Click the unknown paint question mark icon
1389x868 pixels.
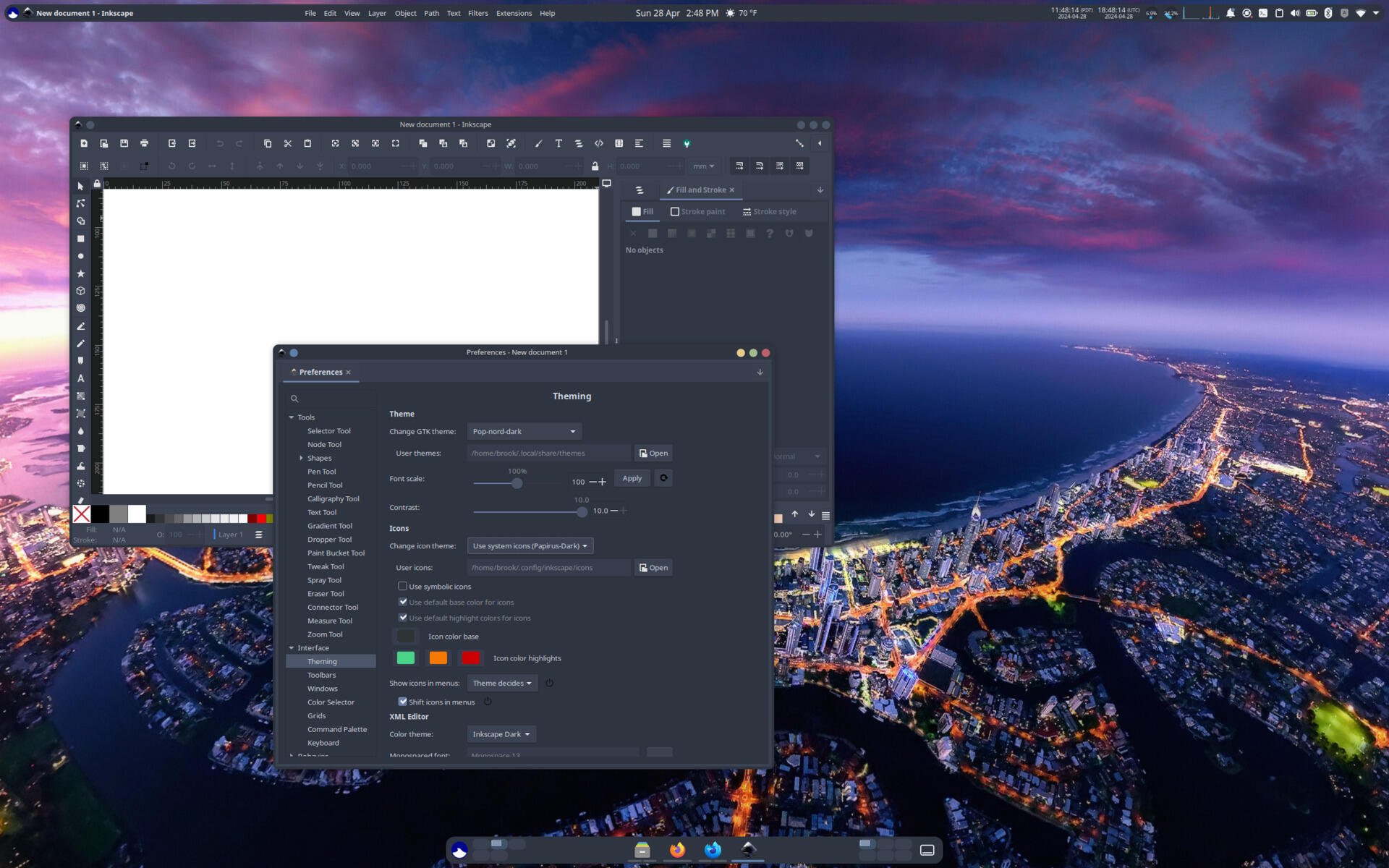(x=770, y=233)
